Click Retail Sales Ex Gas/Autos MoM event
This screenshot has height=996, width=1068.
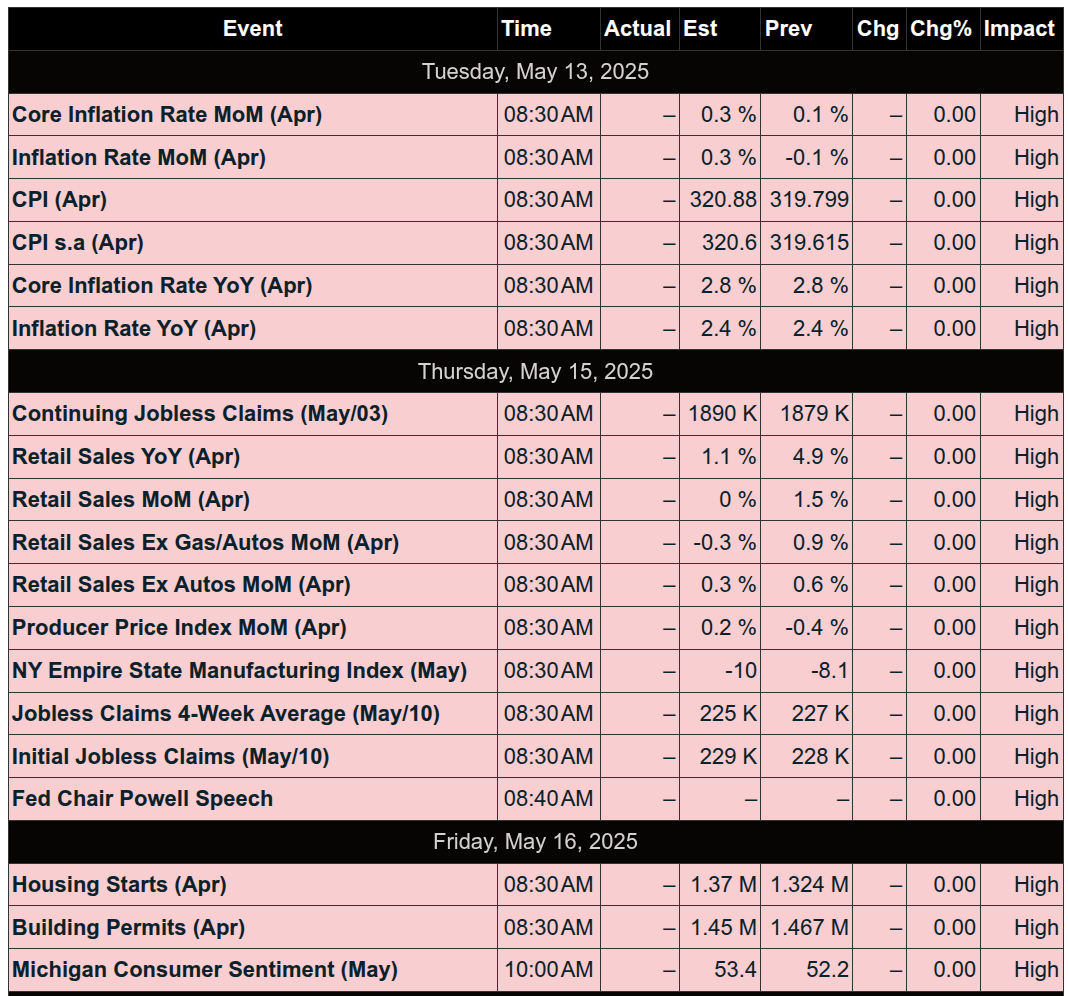(206, 542)
